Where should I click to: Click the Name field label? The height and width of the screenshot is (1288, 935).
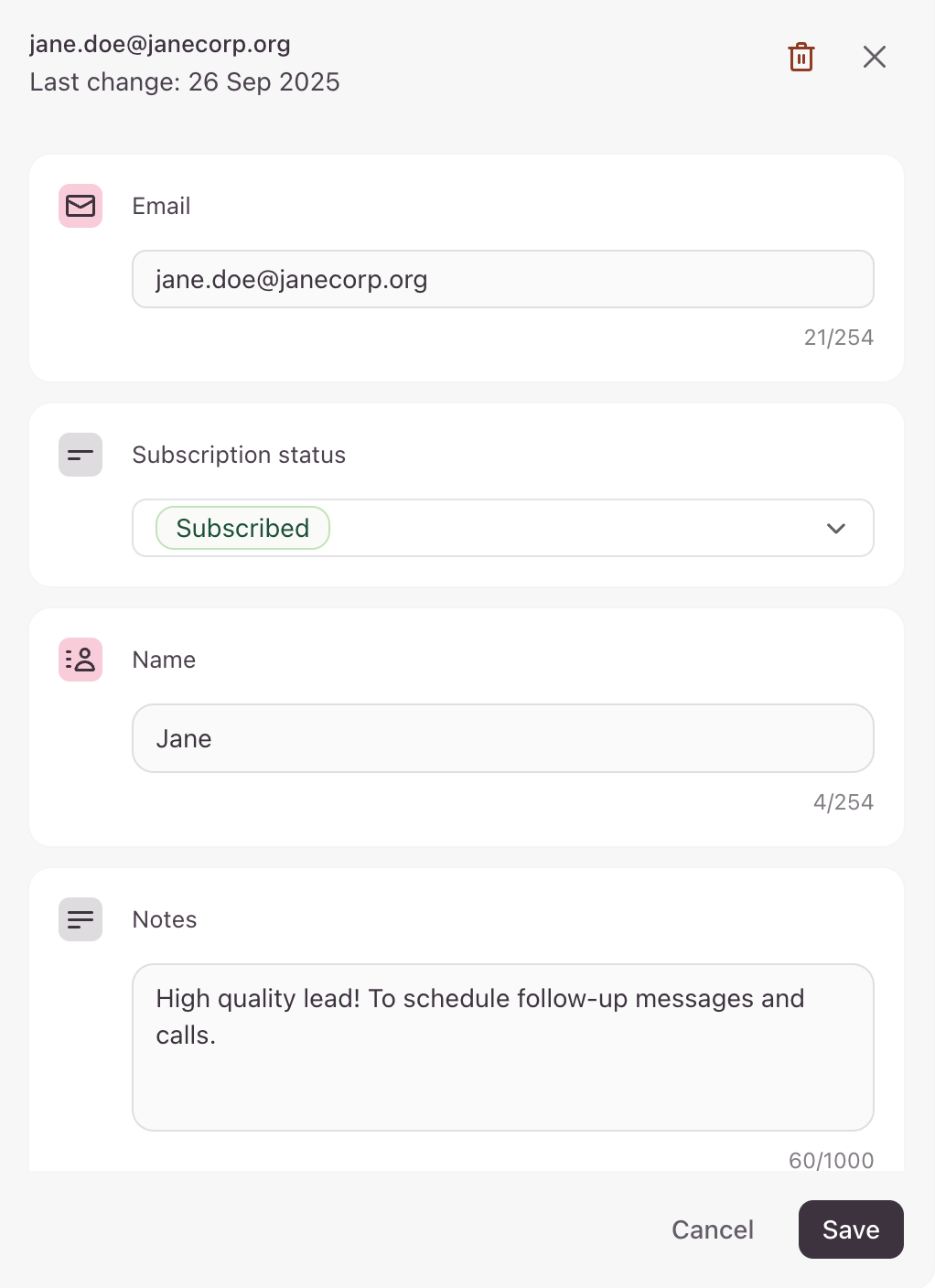(164, 660)
